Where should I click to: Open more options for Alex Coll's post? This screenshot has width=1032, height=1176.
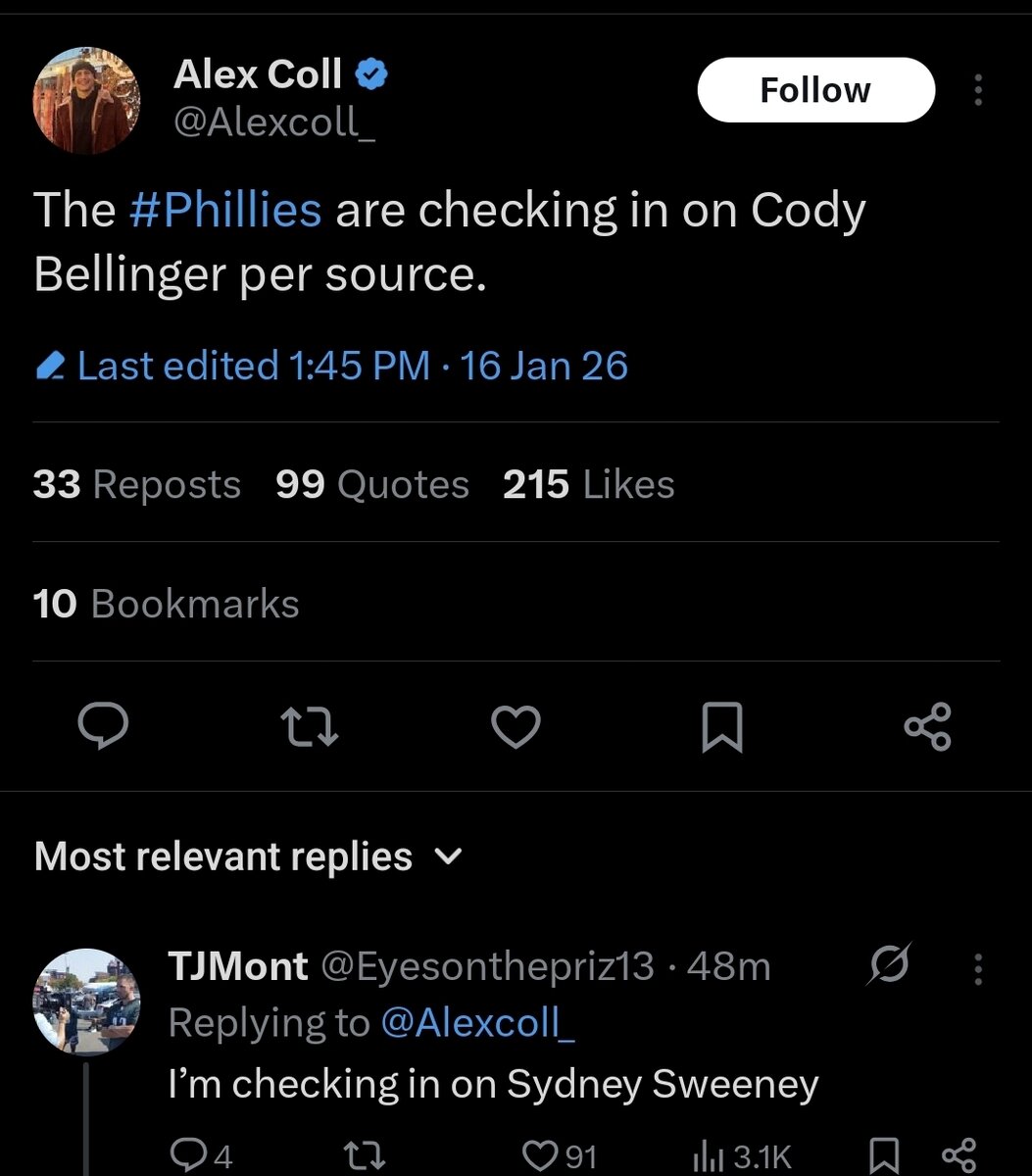[x=977, y=90]
